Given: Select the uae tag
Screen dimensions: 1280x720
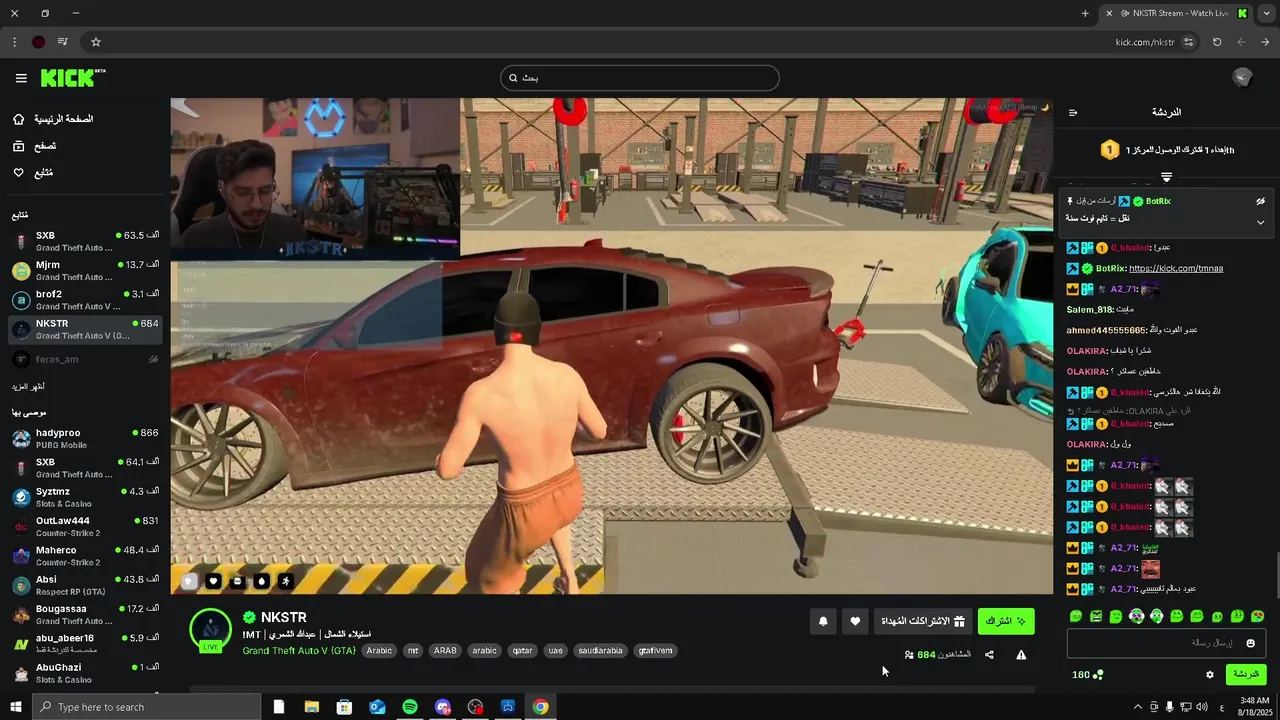Looking at the screenshot, I should (x=556, y=651).
